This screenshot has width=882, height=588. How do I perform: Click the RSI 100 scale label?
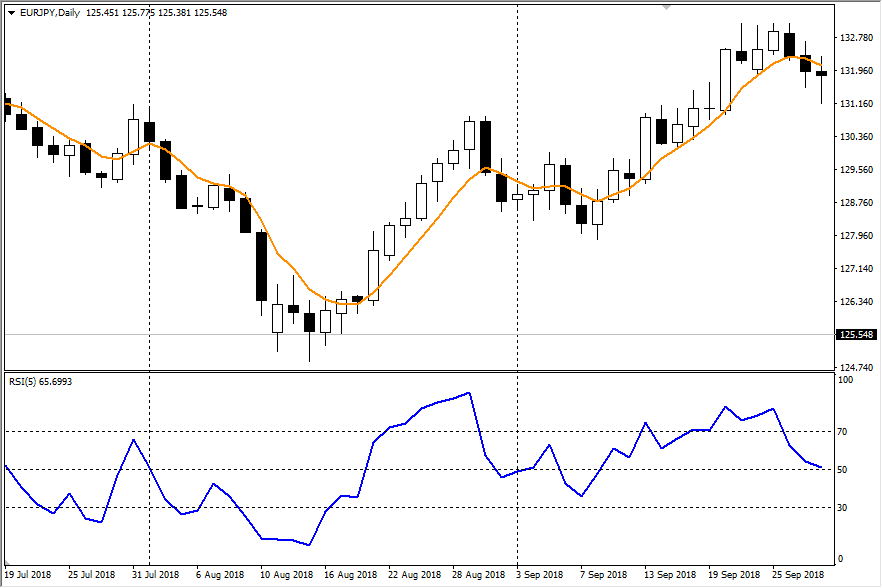click(x=847, y=380)
